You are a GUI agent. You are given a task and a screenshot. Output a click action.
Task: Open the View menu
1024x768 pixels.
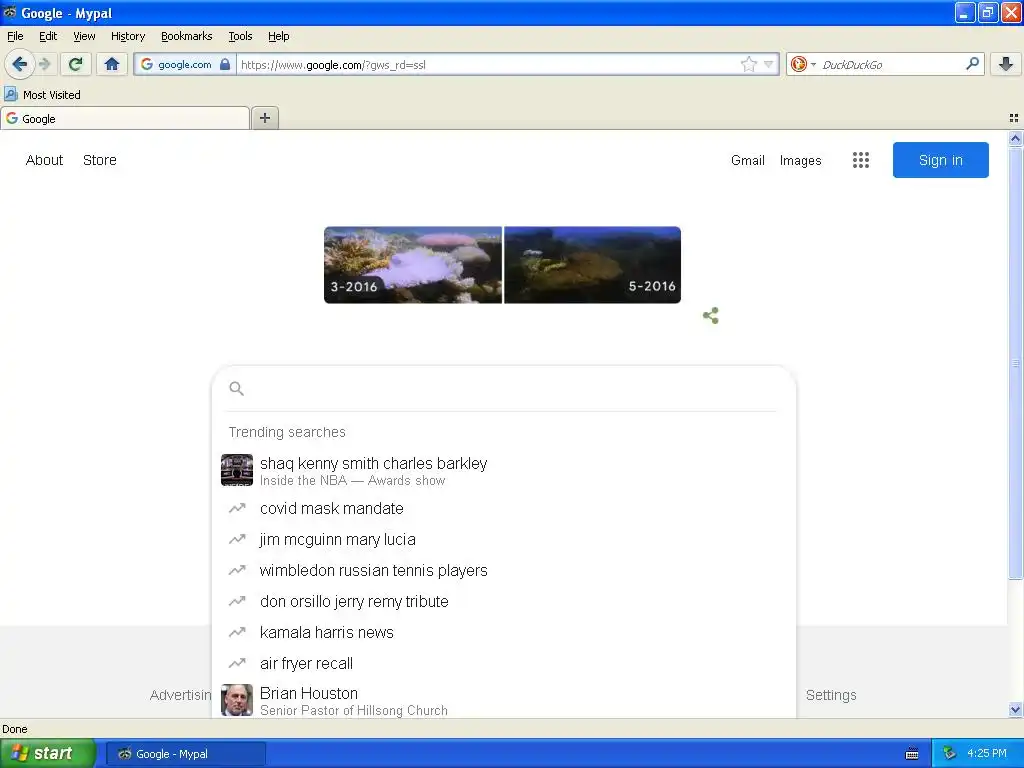point(84,37)
